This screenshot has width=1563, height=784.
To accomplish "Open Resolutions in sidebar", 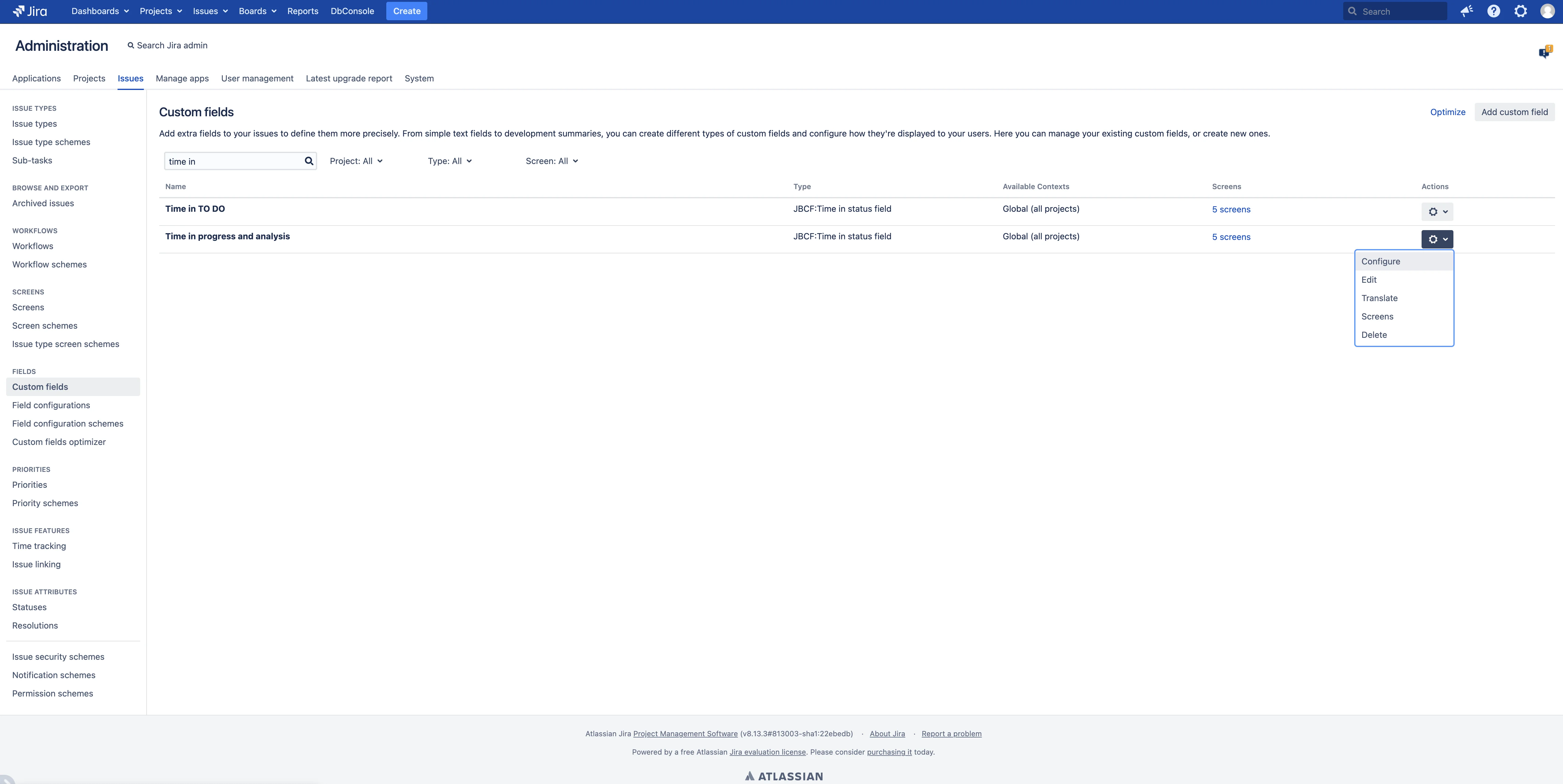I will [35, 626].
